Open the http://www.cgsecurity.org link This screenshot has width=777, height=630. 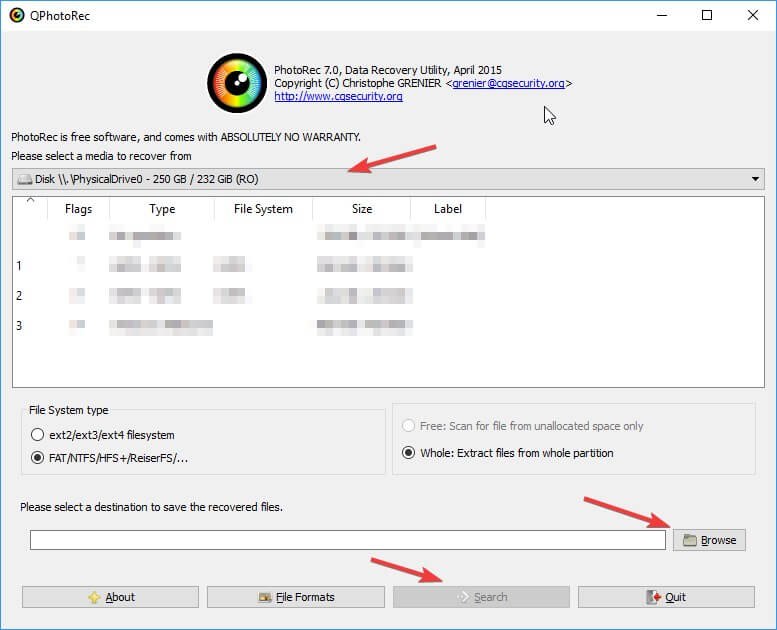(338, 96)
